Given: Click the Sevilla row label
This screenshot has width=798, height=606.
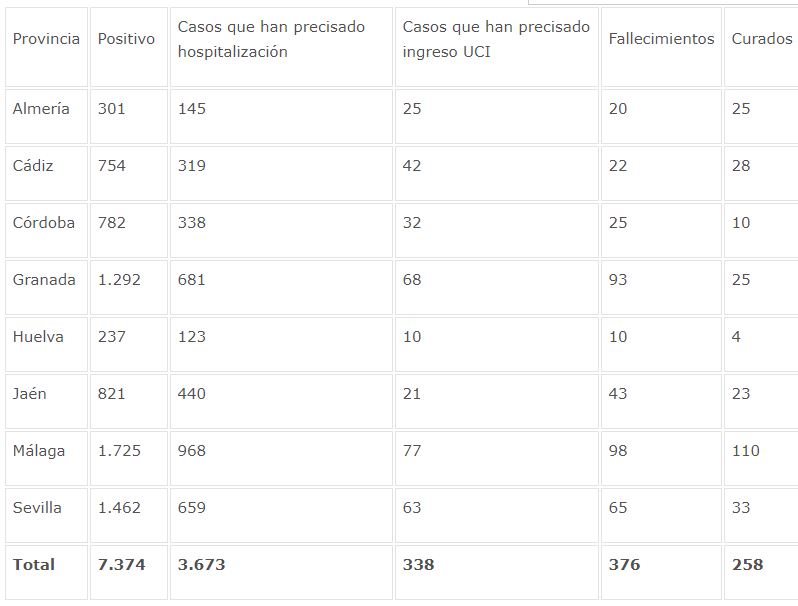Looking at the screenshot, I should coord(37,508).
